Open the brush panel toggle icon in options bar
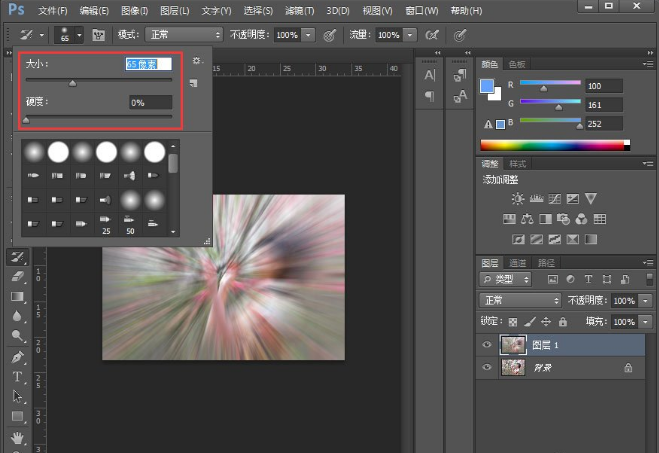659x453 pixels. tap(99, 34)
